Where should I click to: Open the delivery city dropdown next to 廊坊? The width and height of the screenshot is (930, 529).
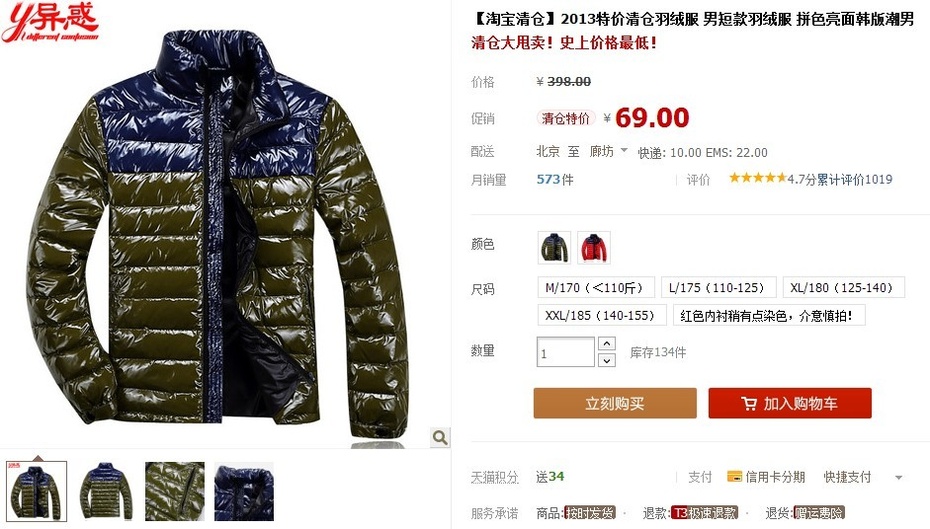point(623,151)
